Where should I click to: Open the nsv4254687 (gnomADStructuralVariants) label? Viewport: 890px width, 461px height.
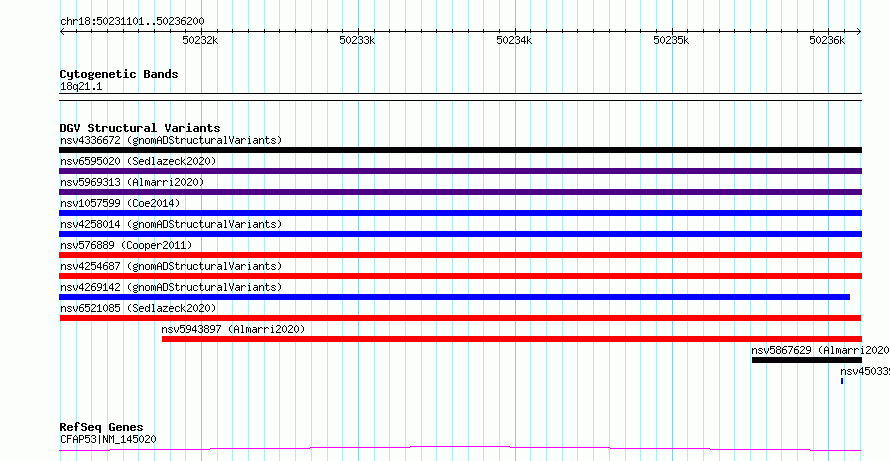point(171,266)
